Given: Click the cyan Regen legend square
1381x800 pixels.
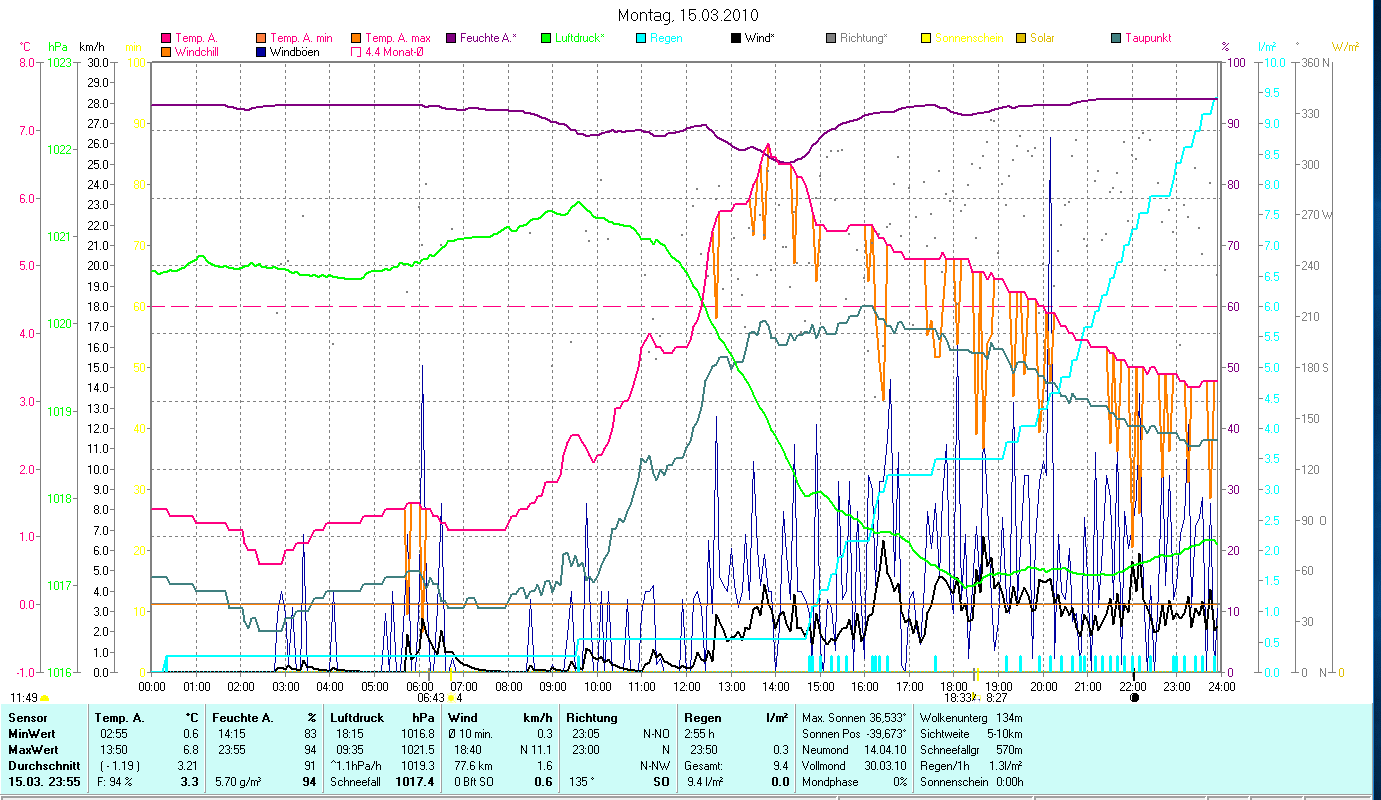Looking at the screenshot, I should coord(641,38).
